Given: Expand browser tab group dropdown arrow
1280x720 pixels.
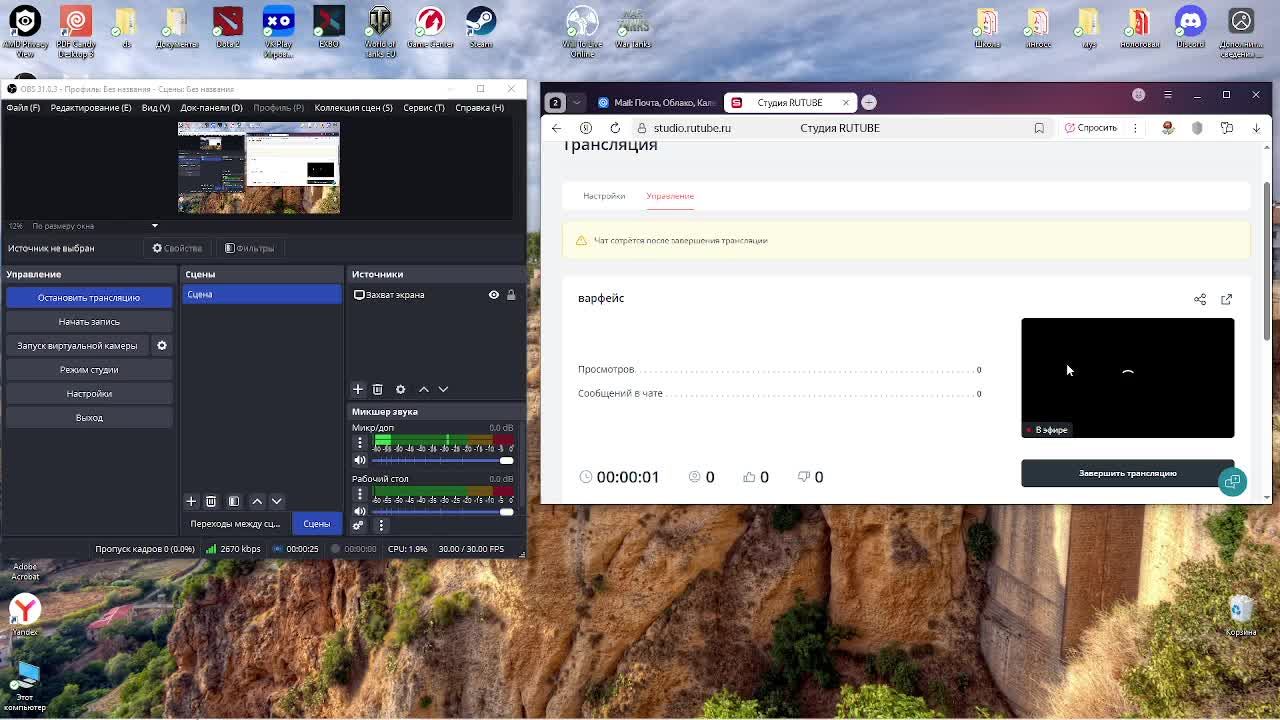Looking at the screenshot, I should point(577,102).
